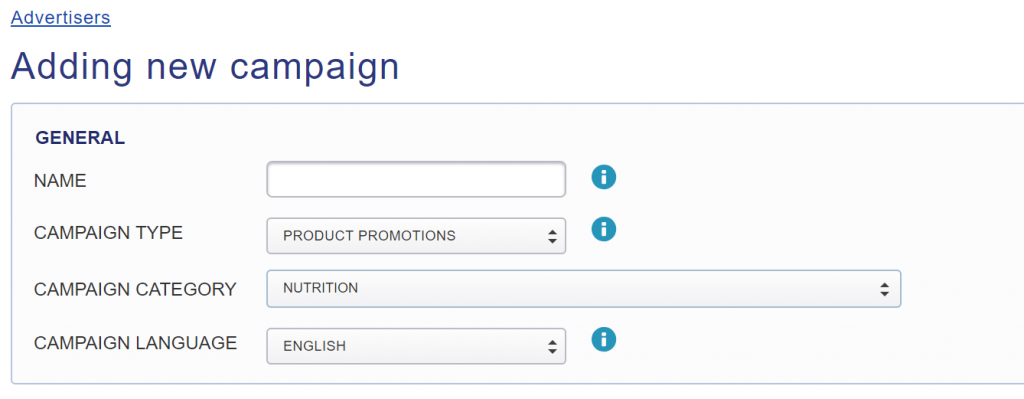Open the Campaign Type dropdown

[416, 236]
